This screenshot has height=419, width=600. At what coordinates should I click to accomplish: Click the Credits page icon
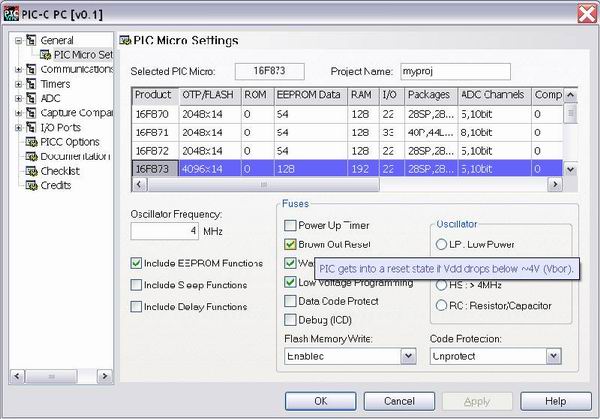click(x=31, y=186)
